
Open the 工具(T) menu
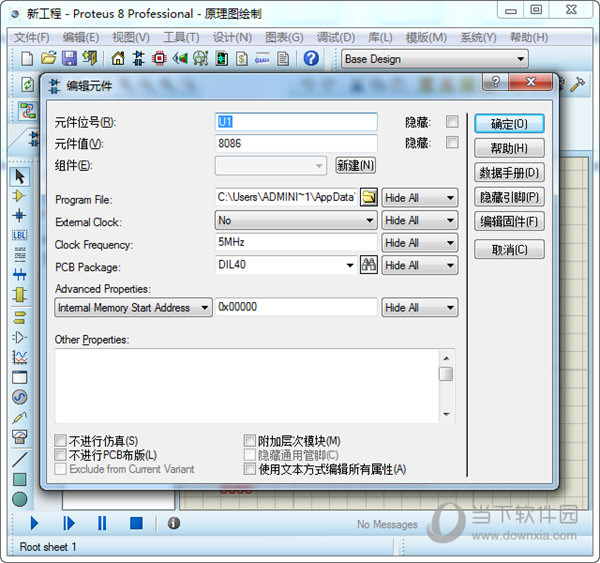[181, 37]
